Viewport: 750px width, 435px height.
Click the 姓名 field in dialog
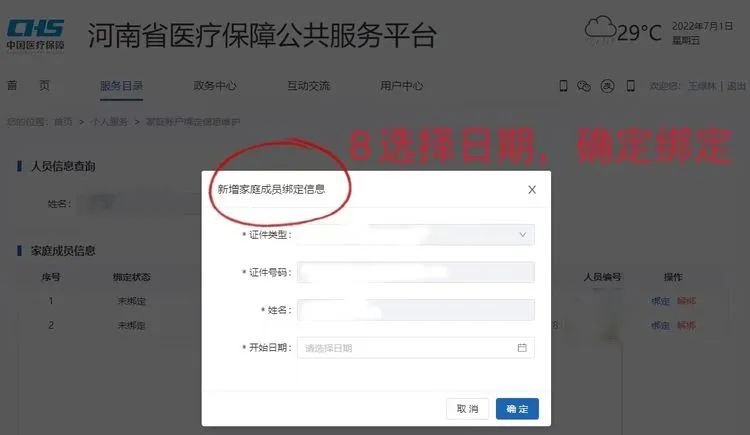(415, 310)
